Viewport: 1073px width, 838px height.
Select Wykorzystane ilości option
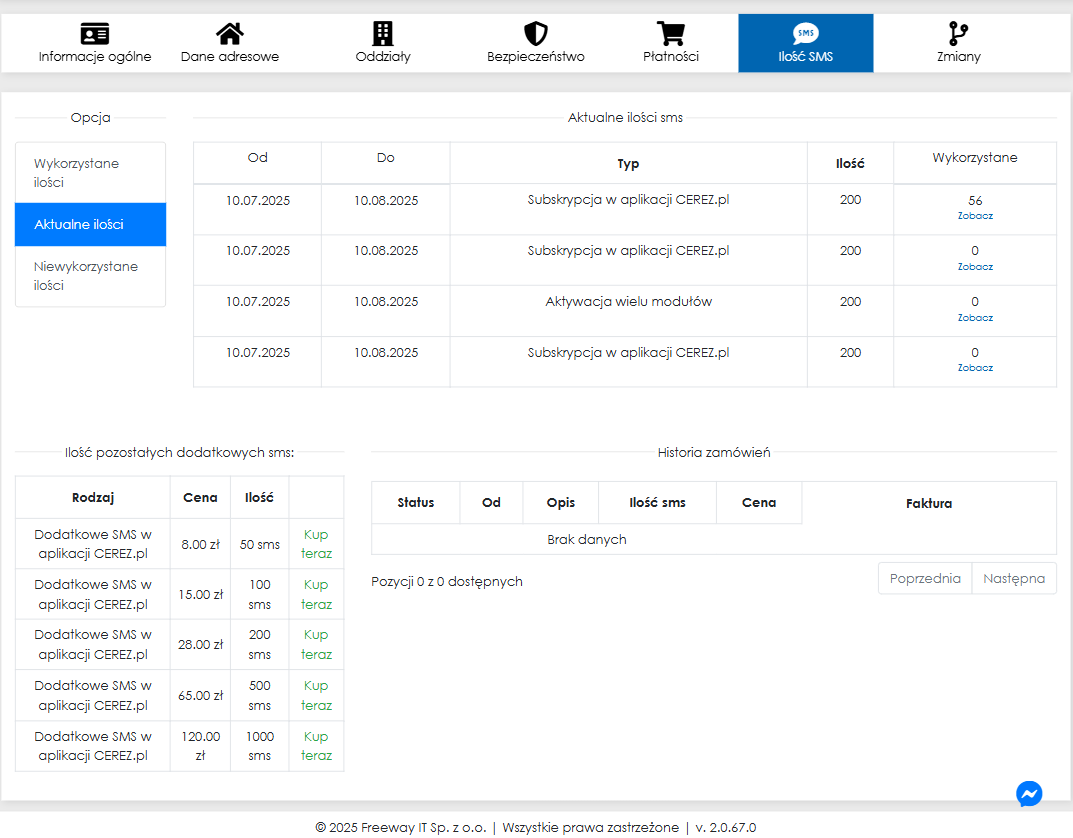click(x=90, y=173)
